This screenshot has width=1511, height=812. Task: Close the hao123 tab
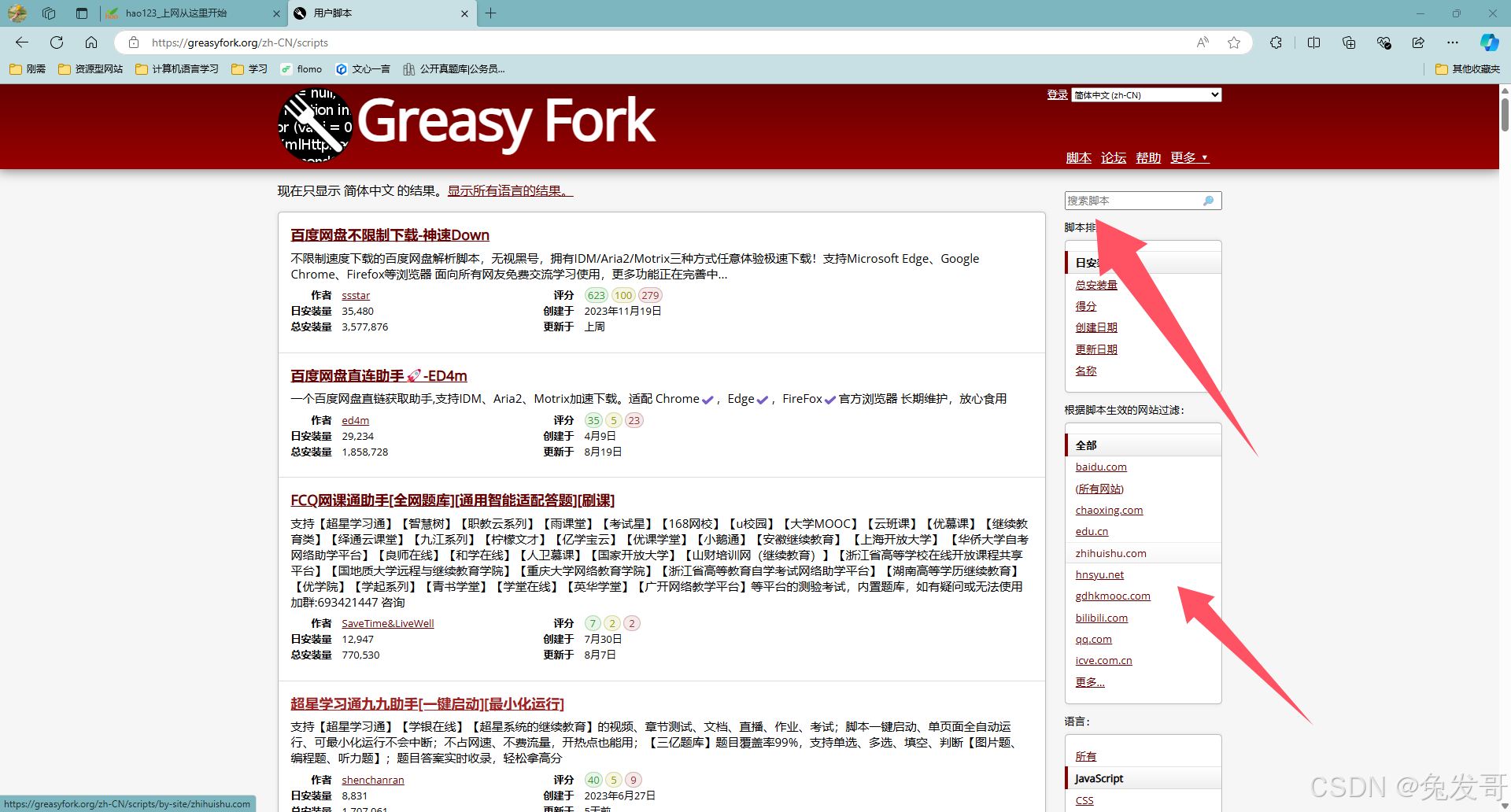[x=276, y=13]
